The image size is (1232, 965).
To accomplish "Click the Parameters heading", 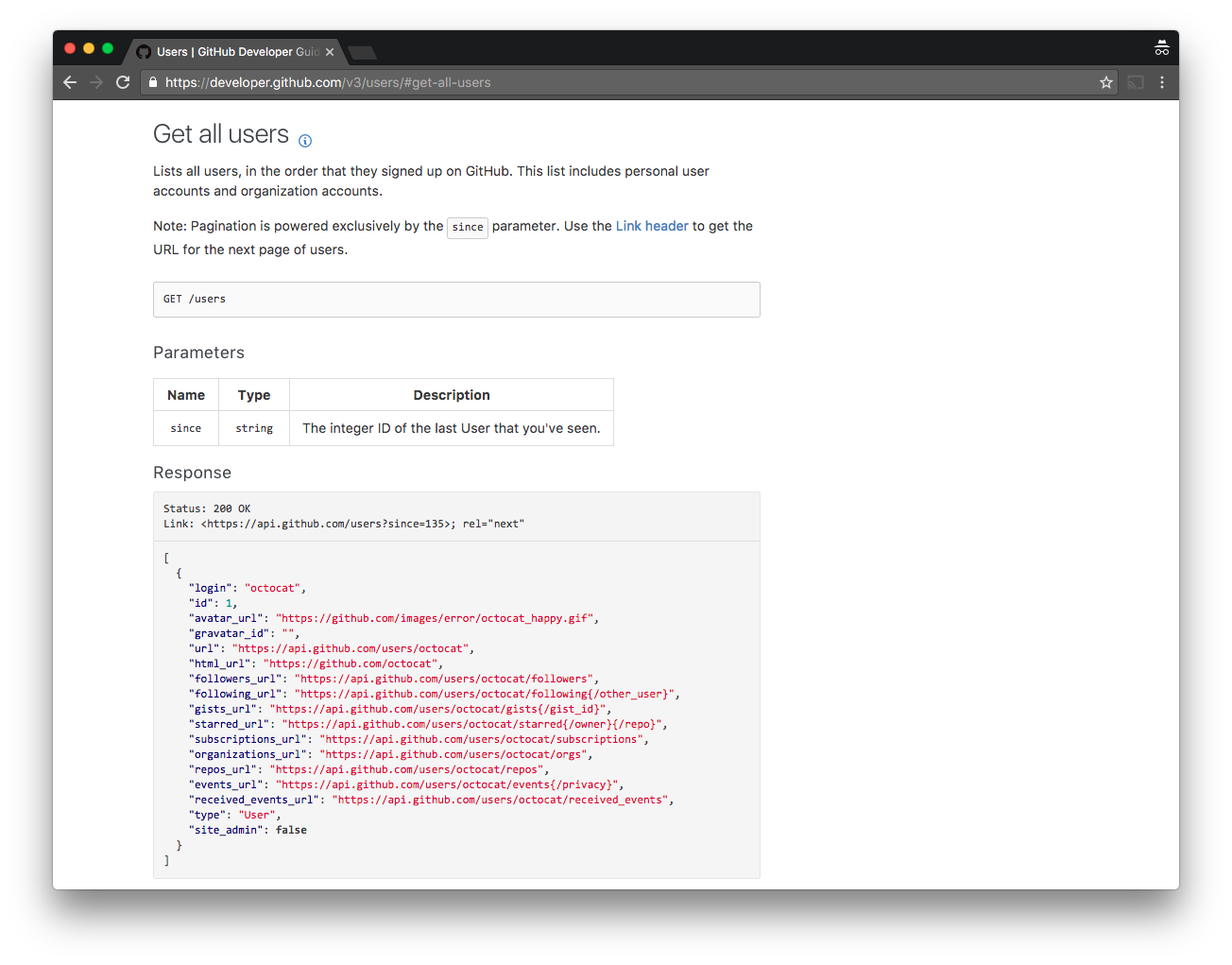I will (198, 353).
